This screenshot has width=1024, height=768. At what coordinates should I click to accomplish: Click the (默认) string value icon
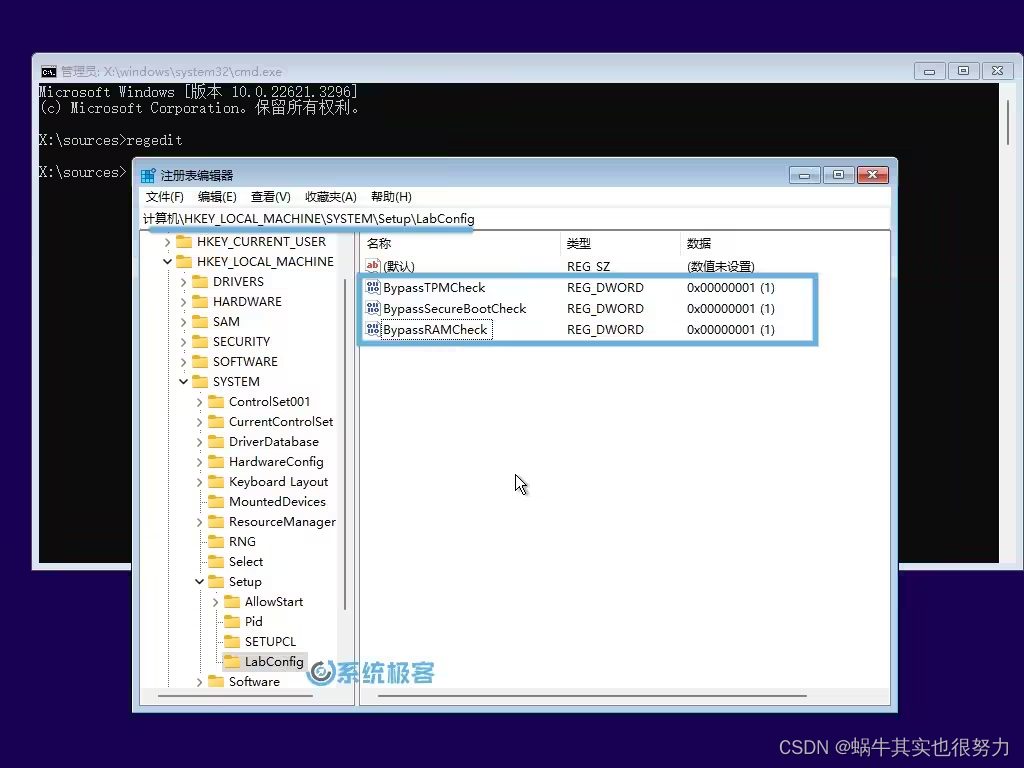373,266
